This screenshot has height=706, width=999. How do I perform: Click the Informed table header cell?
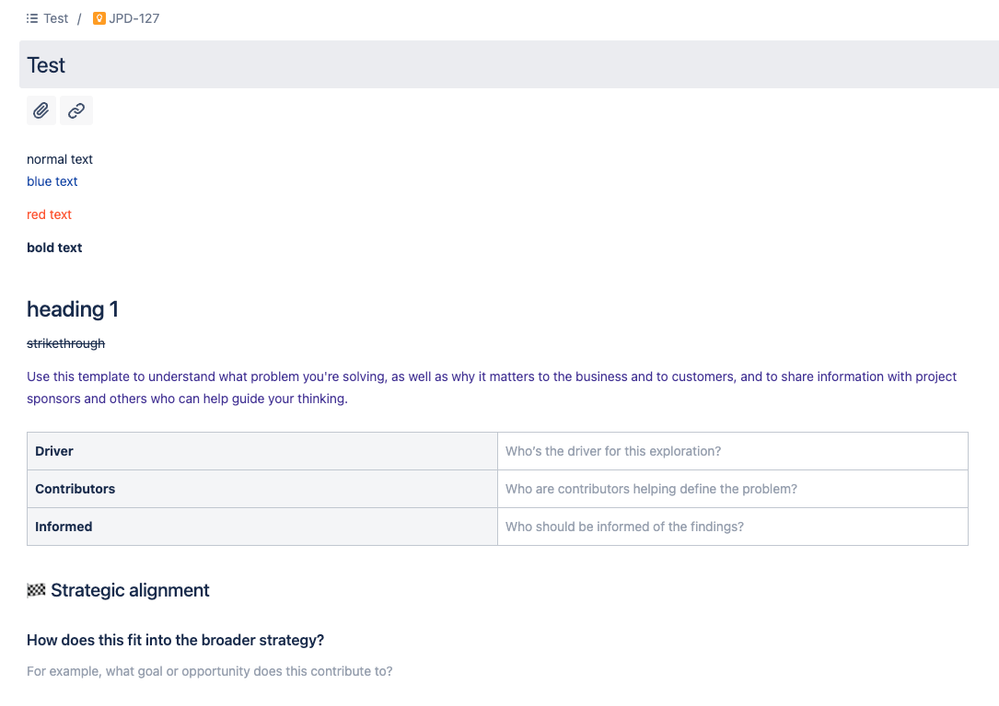coord(262,526)
